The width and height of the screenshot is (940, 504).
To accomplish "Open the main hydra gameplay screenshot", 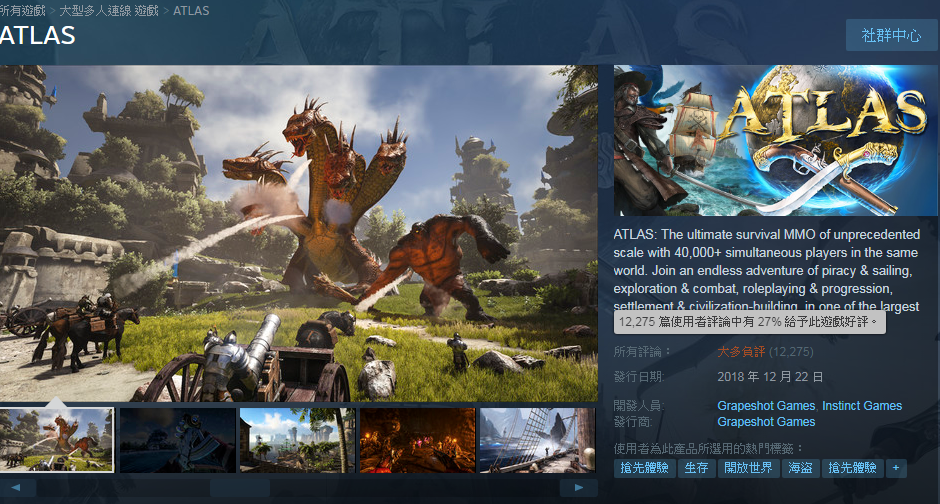I will pos(299,233).
